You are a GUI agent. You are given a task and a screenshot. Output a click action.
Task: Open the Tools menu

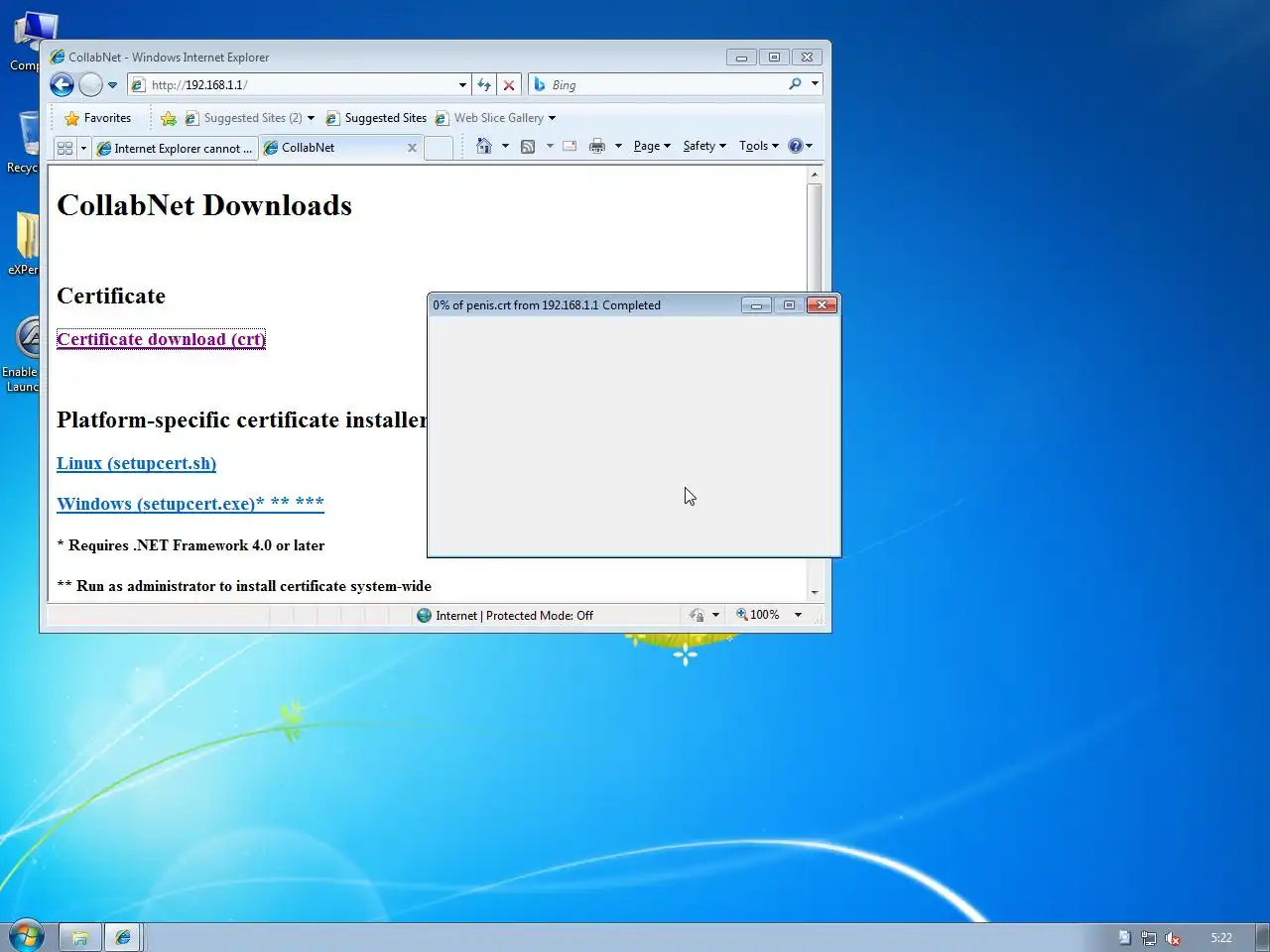point(759,146)
